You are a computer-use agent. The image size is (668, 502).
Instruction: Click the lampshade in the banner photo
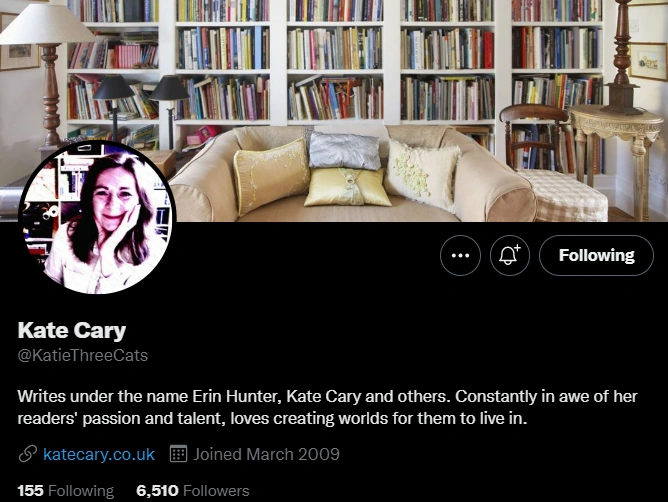[x=45, y=26]
